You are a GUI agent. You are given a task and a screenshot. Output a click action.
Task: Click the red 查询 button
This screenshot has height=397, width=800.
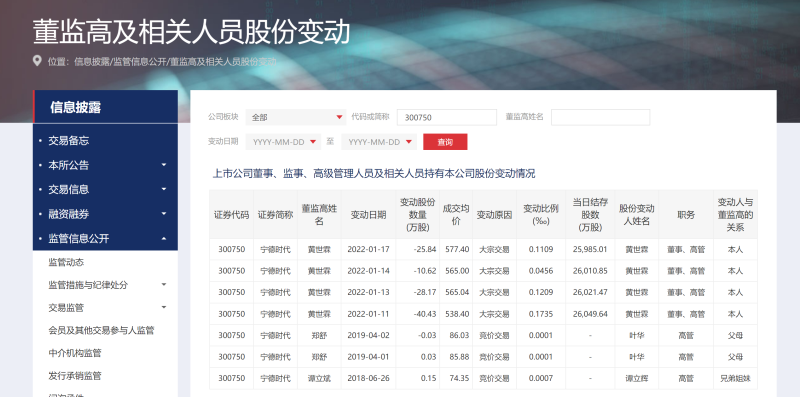click(445, 142)
